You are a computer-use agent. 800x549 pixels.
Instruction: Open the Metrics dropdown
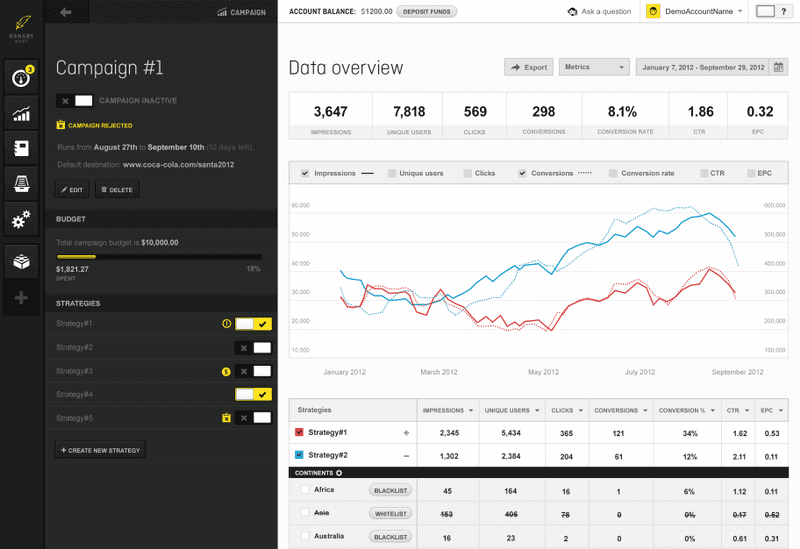[x=594, y=68]
